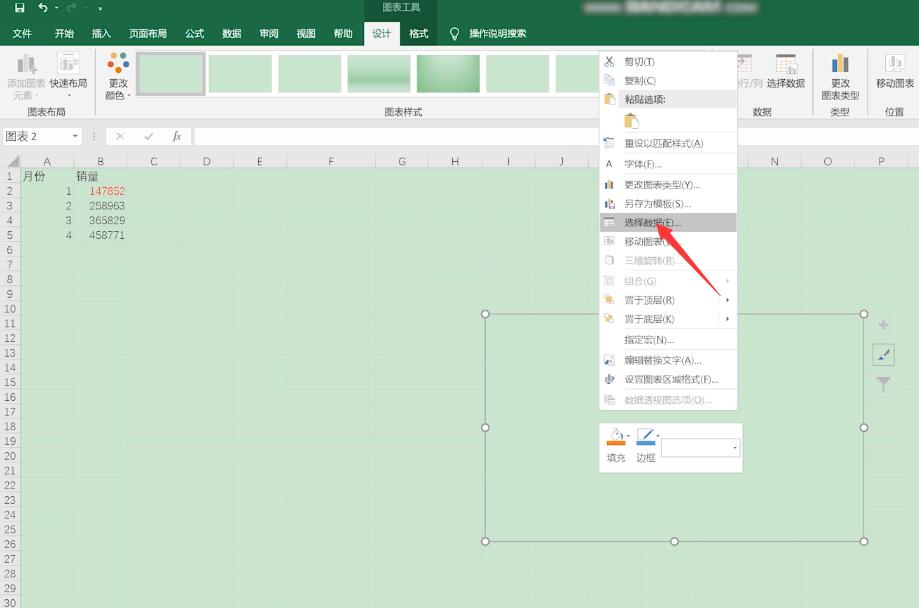The width and height of the screenshot is (919, 608).
Task: Choose Format Chart Area menu item
Action: (668, 379)
